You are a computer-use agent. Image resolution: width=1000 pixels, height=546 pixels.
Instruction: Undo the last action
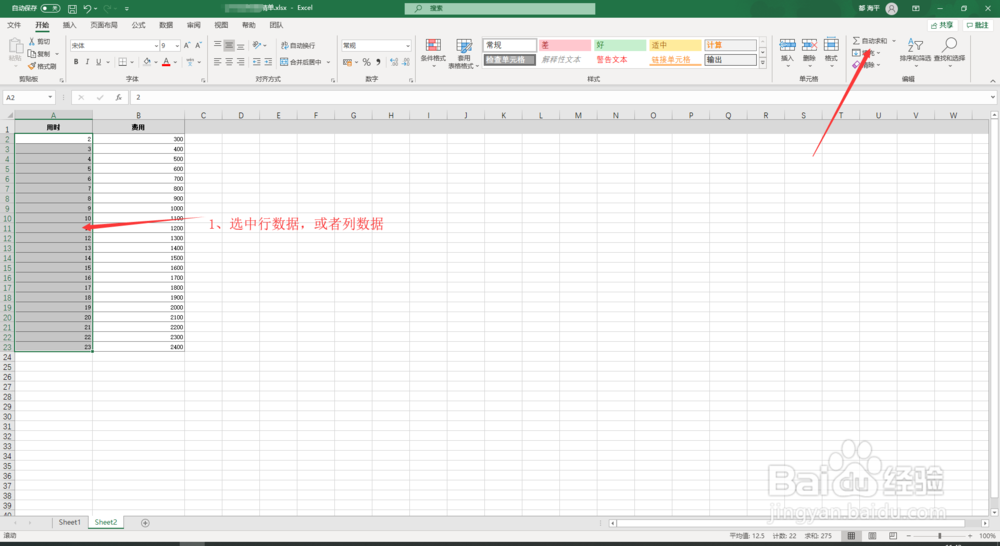click(x=87, y=9)
